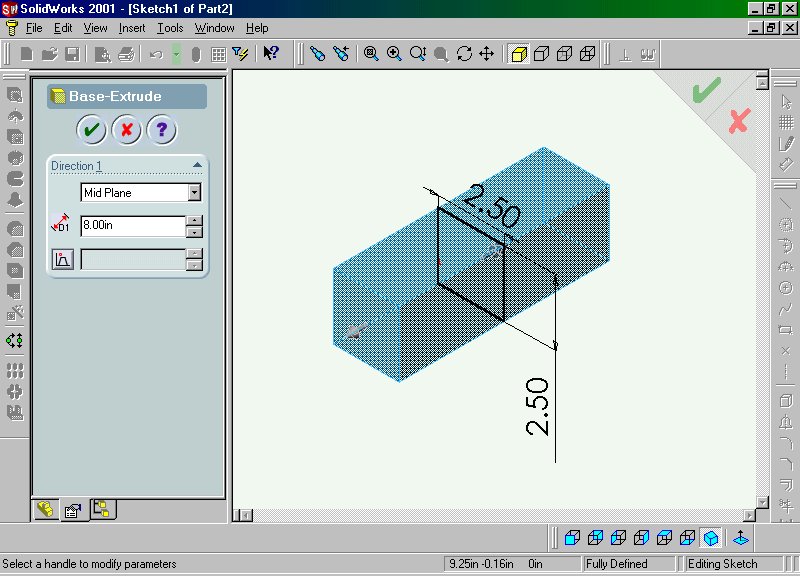Select the Normal To view icon
Viewport: 800px width, 576px height.
[741, 538]
